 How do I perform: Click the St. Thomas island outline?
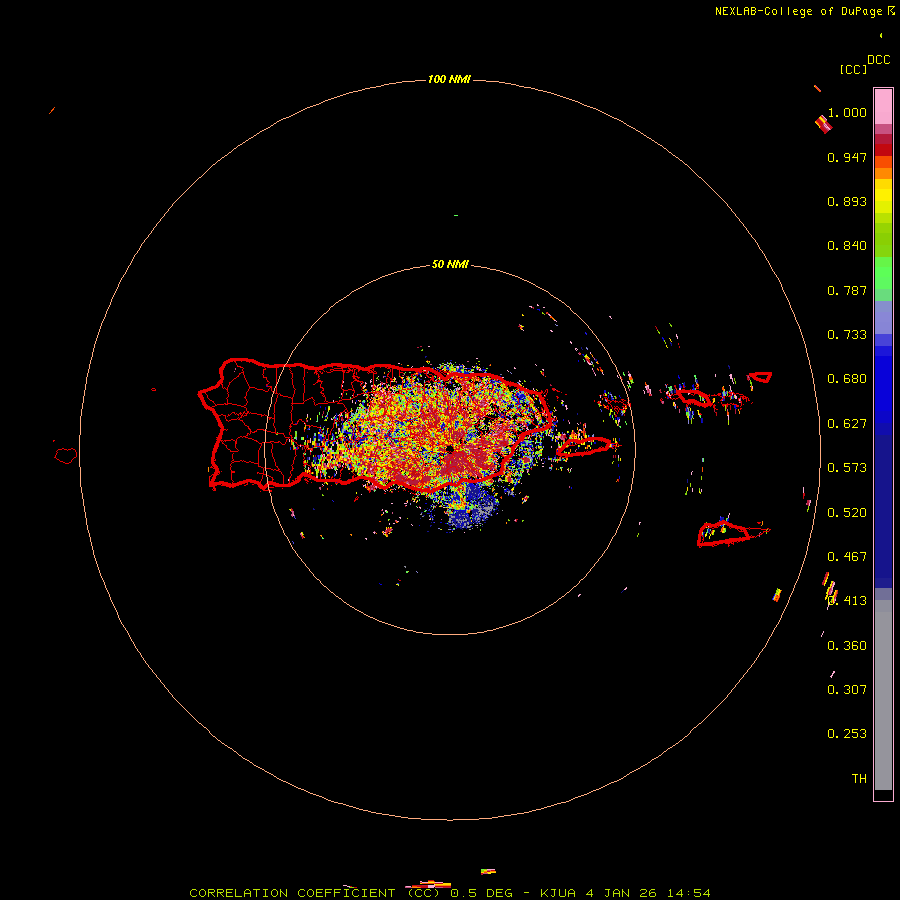click(695, 397)
